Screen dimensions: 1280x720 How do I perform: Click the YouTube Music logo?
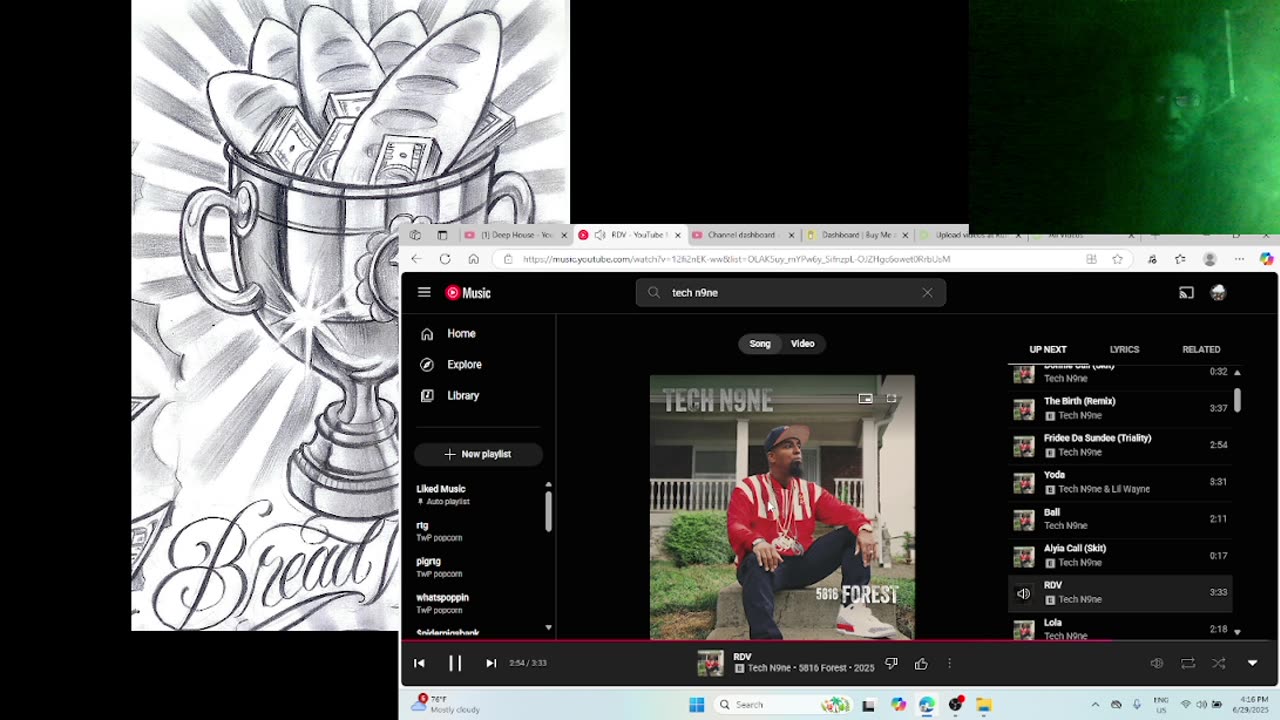(468, 293)
